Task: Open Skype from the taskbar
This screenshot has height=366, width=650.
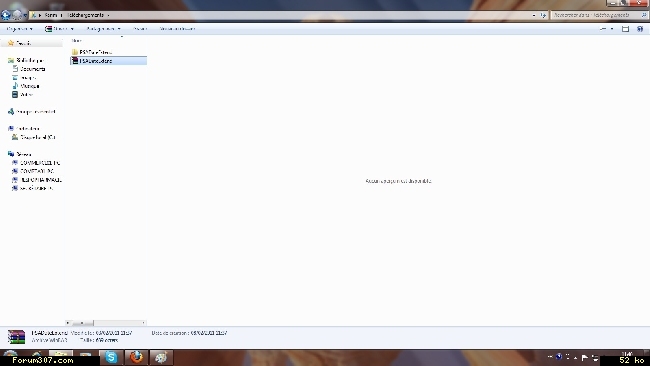Action: point(111,357)
